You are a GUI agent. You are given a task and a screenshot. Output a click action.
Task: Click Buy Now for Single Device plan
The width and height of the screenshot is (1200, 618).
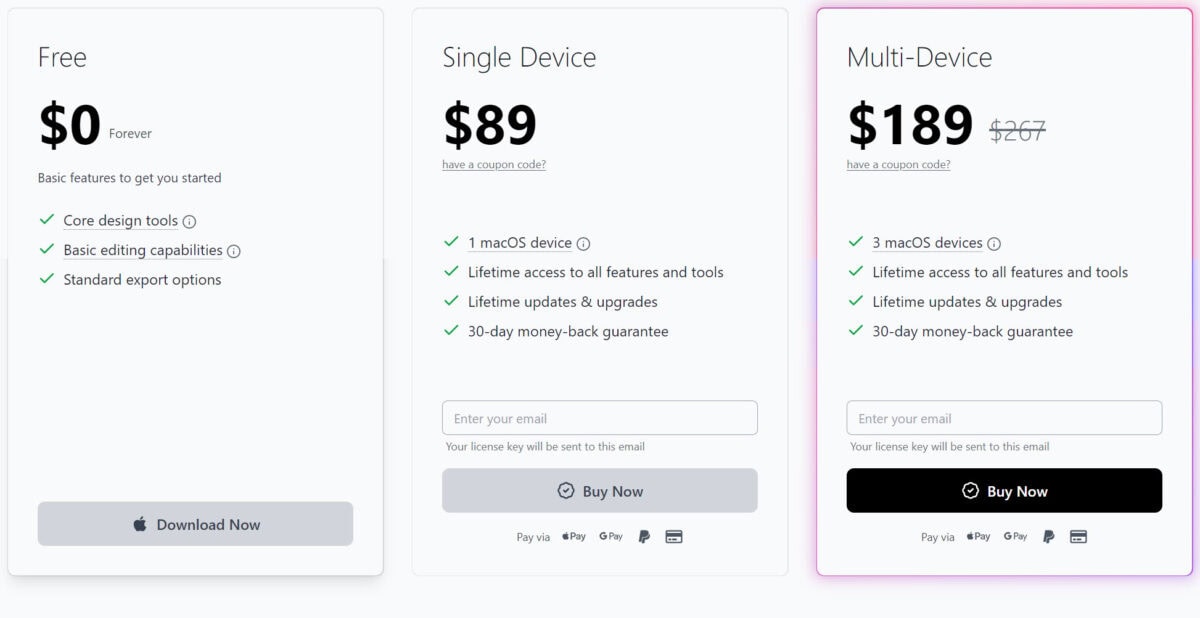(x=600, y=491)
